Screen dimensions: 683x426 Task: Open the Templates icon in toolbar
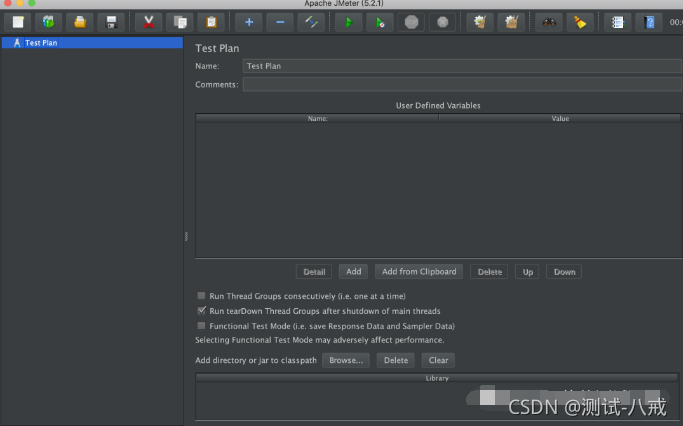coord(49,22)
